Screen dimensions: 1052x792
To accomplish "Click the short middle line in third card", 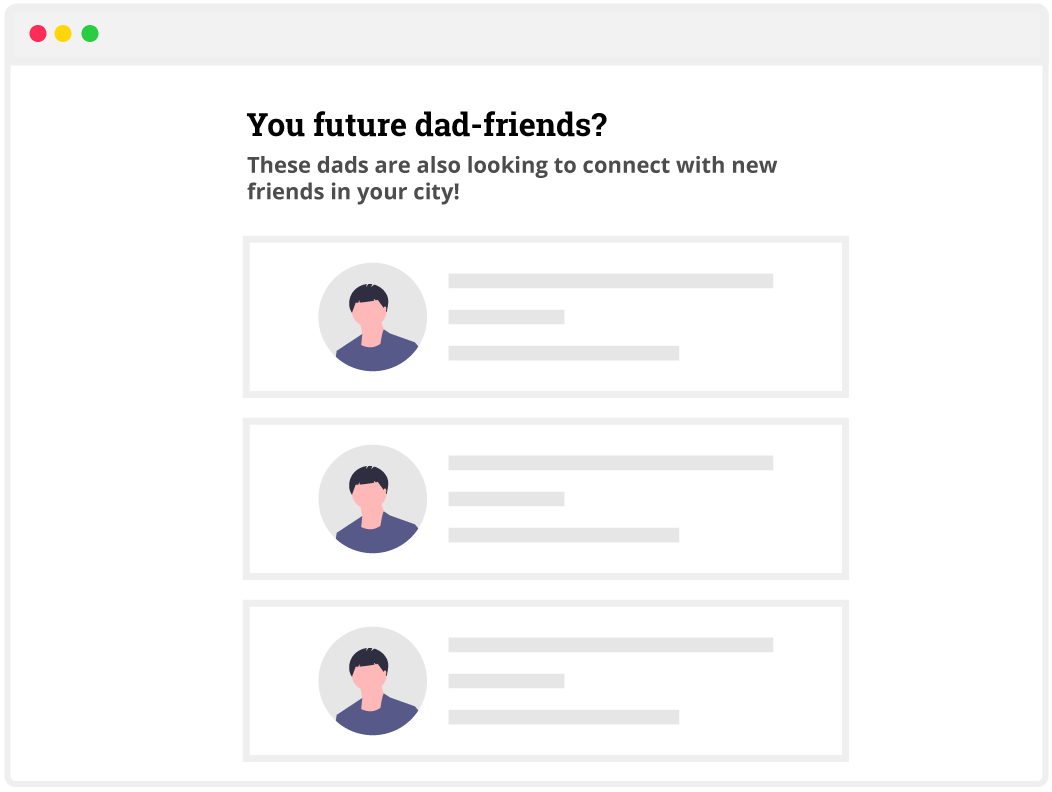I will click(x=506, y=681).
